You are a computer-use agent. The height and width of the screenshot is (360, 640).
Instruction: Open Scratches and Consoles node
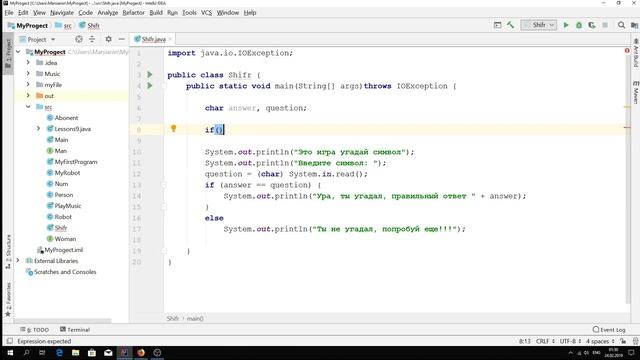(65, 271)
